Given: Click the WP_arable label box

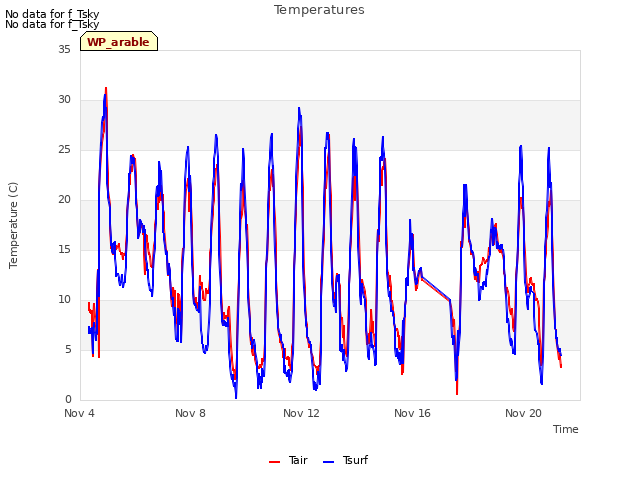Looking at the screenshot, I should (119, 41).
